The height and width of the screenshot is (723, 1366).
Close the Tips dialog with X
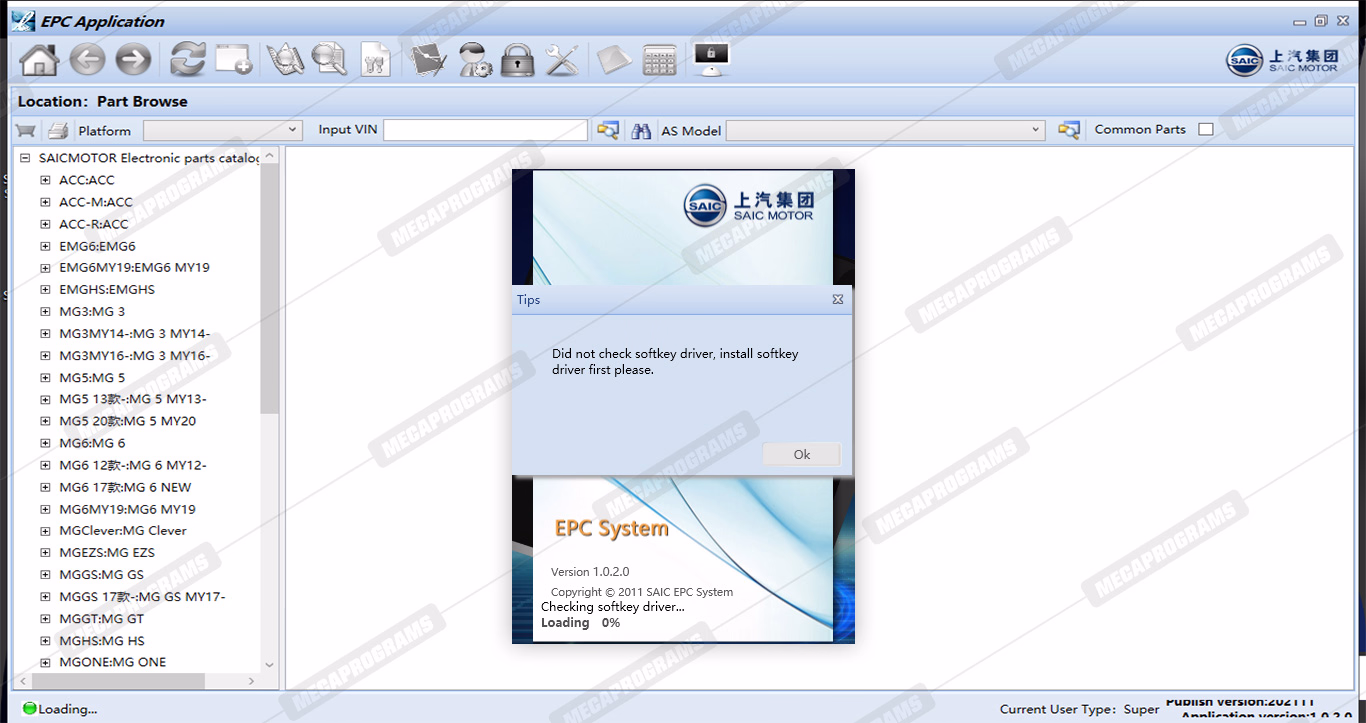click(x=838, y=299)
